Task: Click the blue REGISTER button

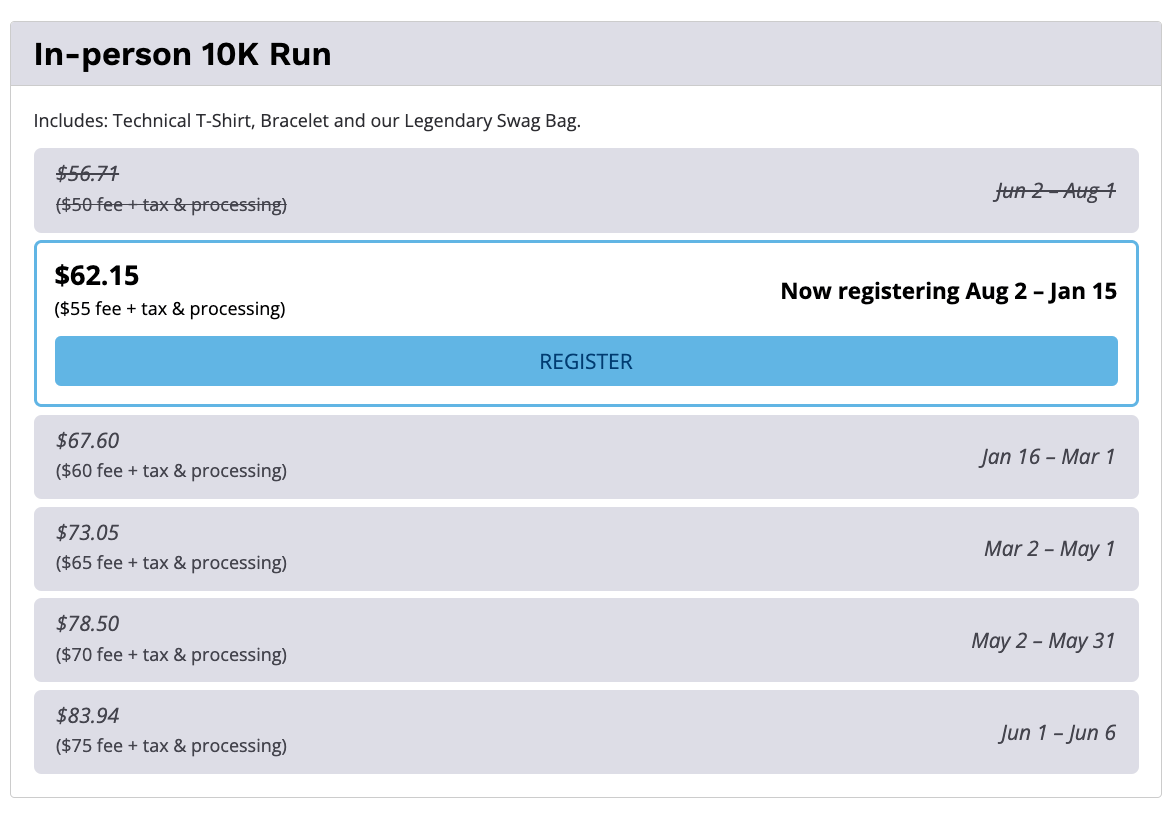Action: coord(586,361)
